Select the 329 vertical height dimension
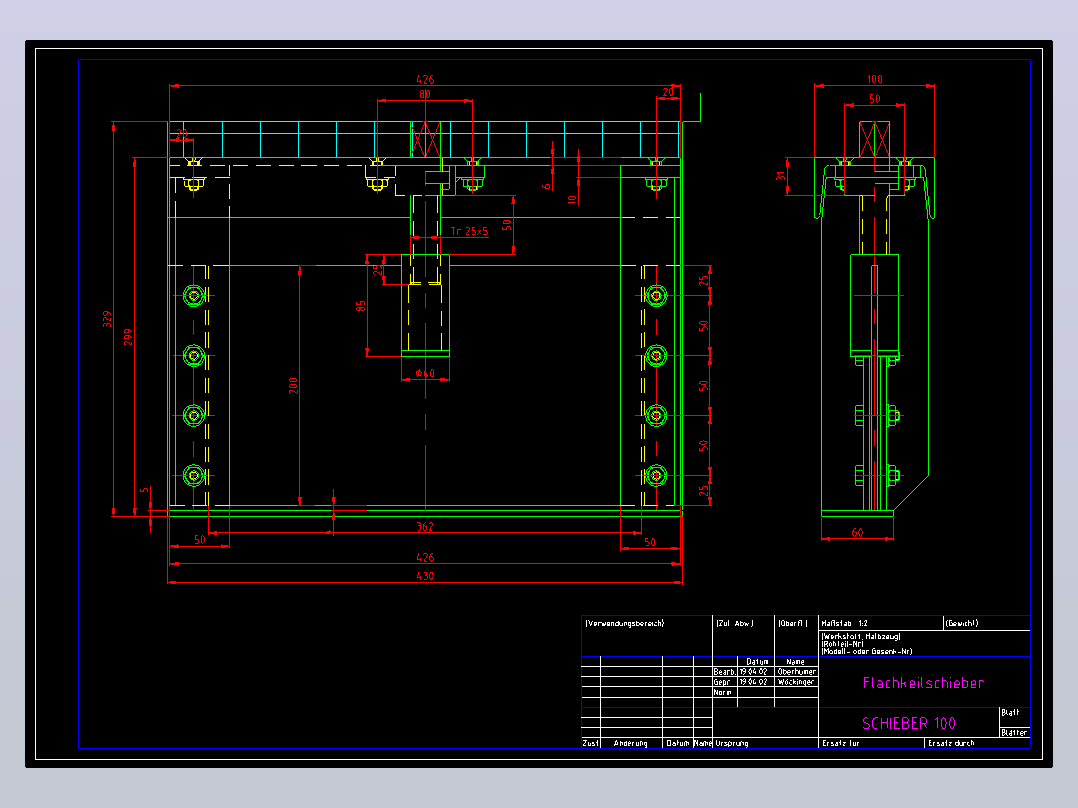The height and width of the screenshot is (808, 1078). (x=107, y=319)
